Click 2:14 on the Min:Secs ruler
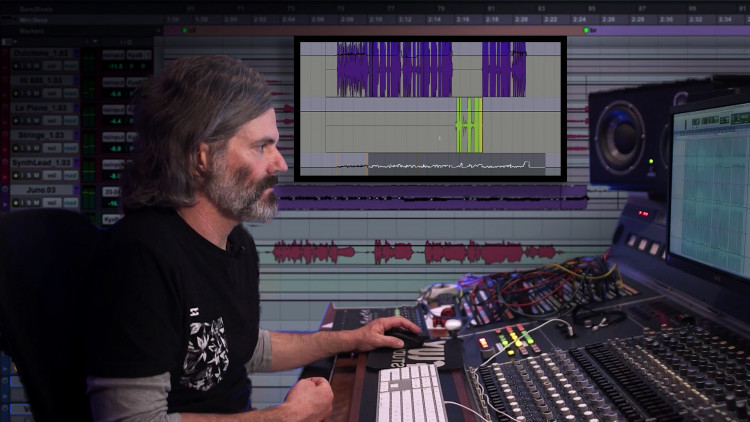The width and height of the screenshot is (750, 422). 434,20
